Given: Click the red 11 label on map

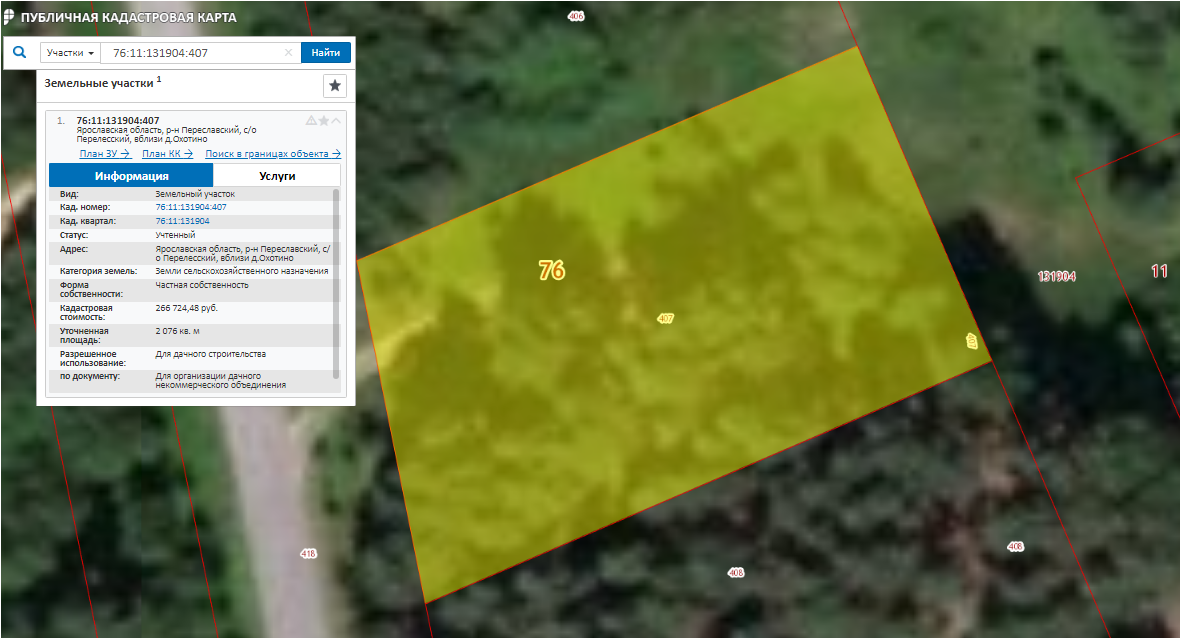Looking at the screenshot, I should (x=1160, y=271).
